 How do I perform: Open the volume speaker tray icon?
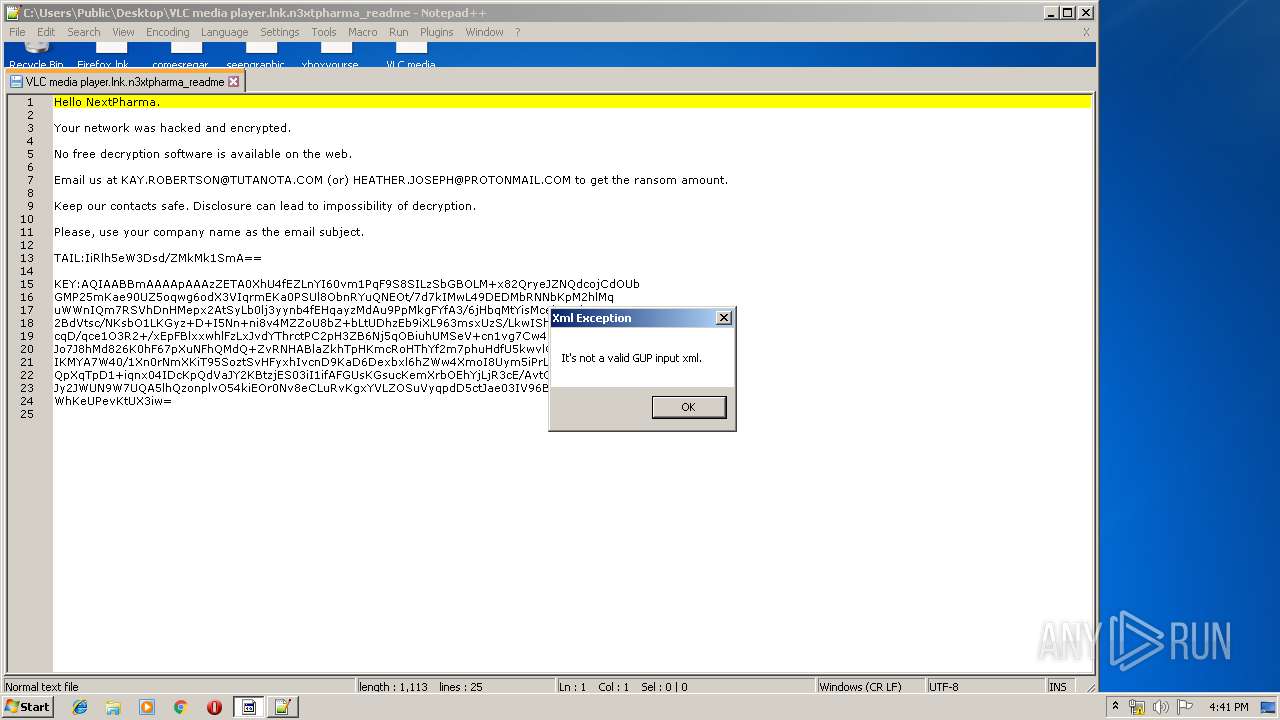point(1160,707)
